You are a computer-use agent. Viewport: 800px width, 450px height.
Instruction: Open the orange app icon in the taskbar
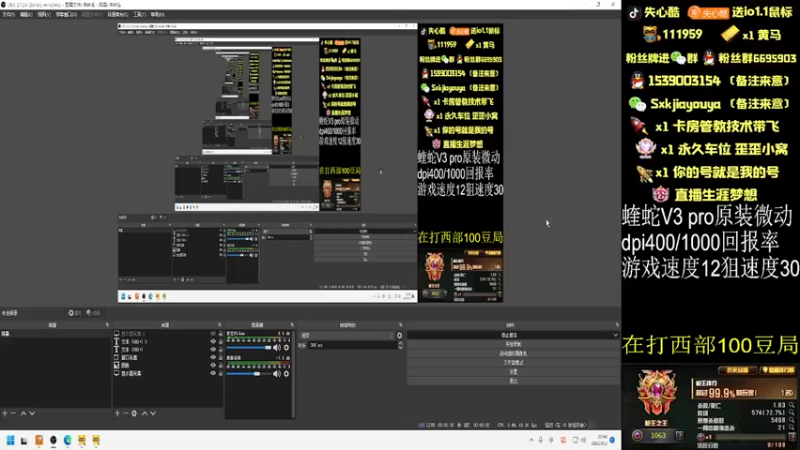pyautogui.click(x=39, y=440)
